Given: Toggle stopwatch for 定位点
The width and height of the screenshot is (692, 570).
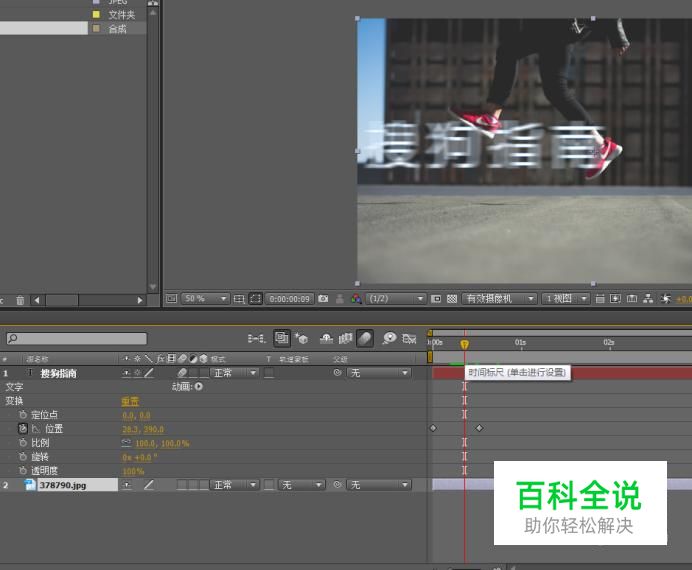Looking at the screenshot, I should point(23,415).
